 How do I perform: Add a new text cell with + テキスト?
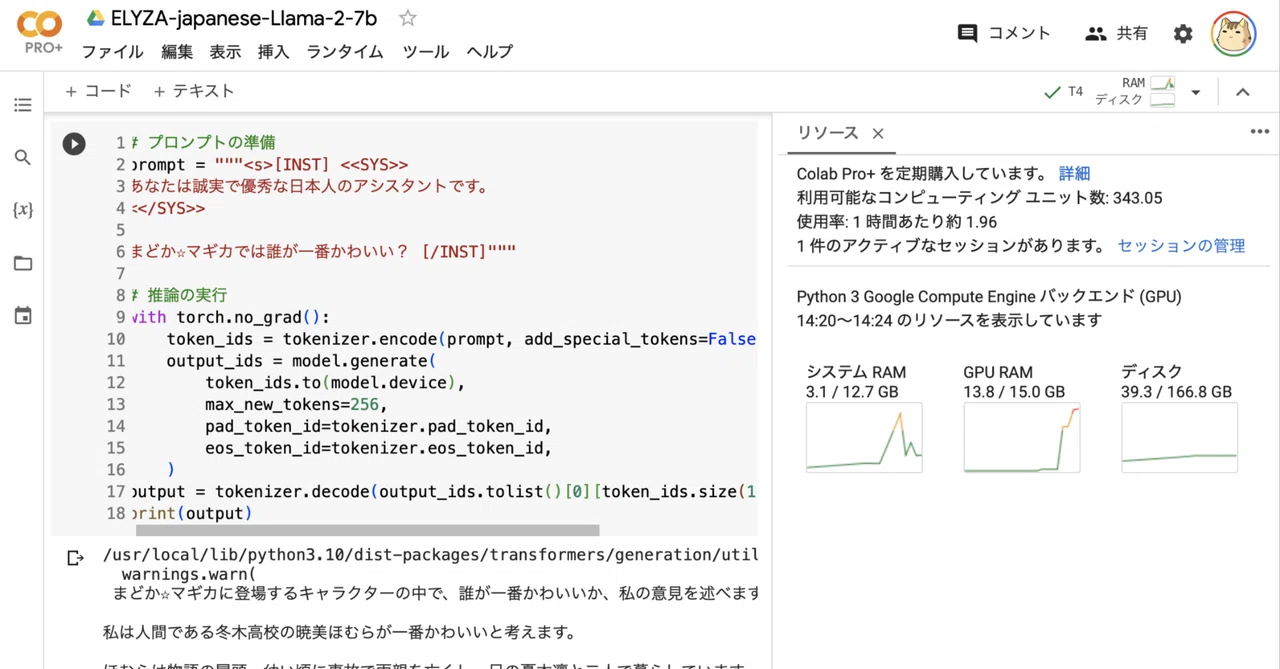point(193,91)
